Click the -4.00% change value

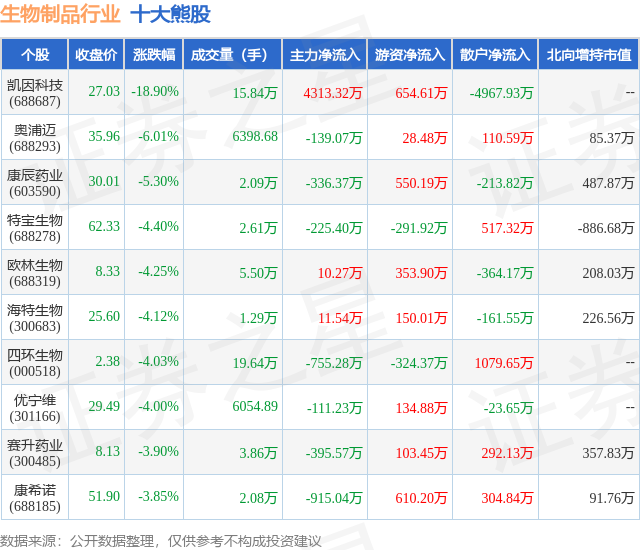[x=158, y=406]
